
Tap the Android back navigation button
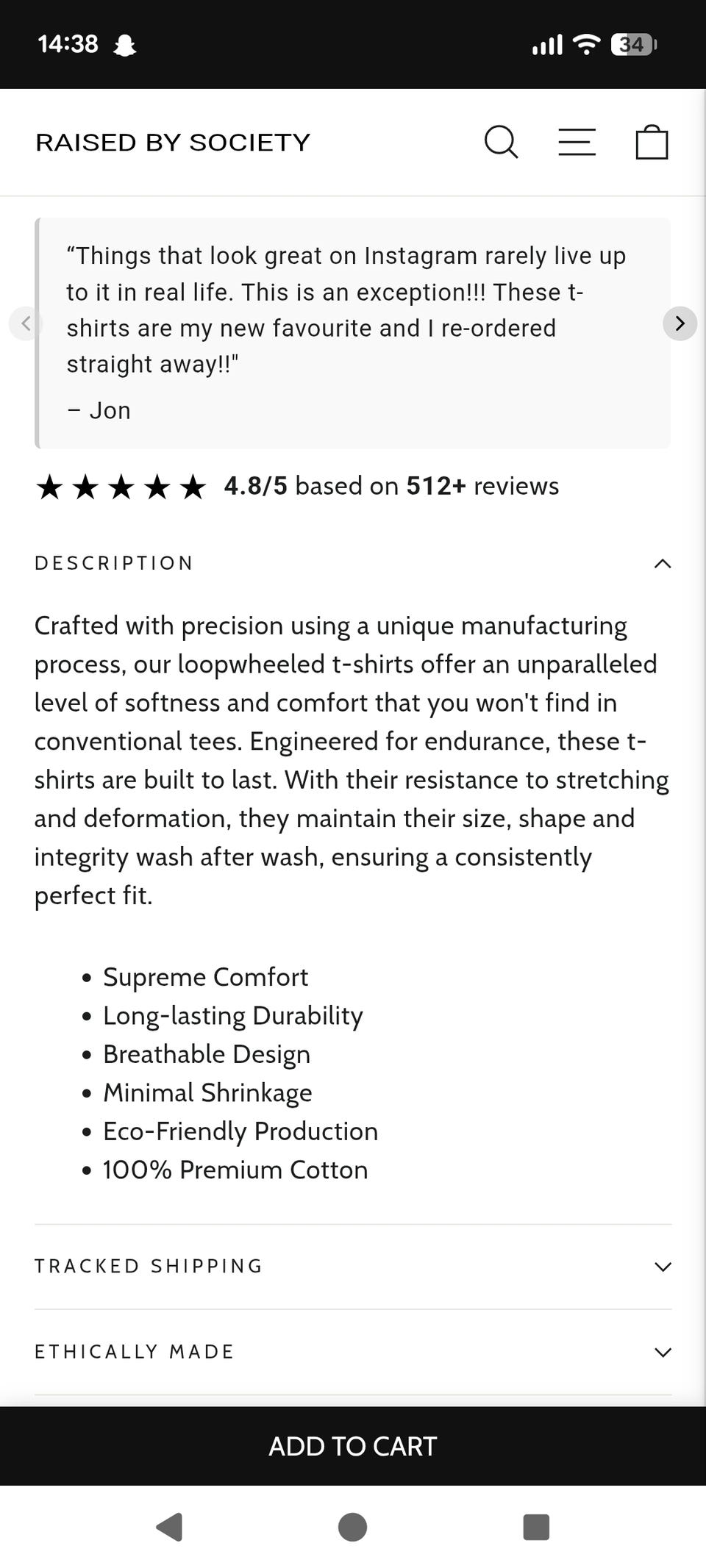pyautogui.click(x=170, y=1527)
